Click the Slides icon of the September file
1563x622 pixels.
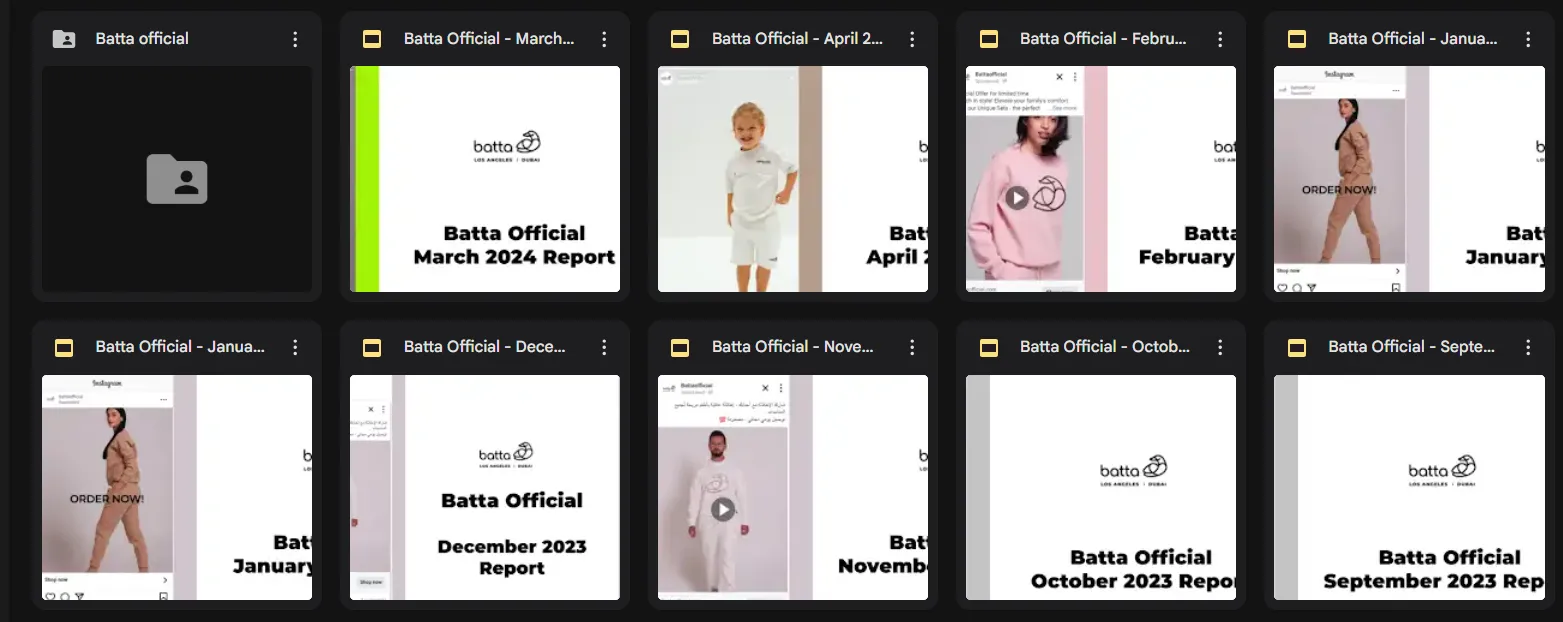tap(1296, 347)
